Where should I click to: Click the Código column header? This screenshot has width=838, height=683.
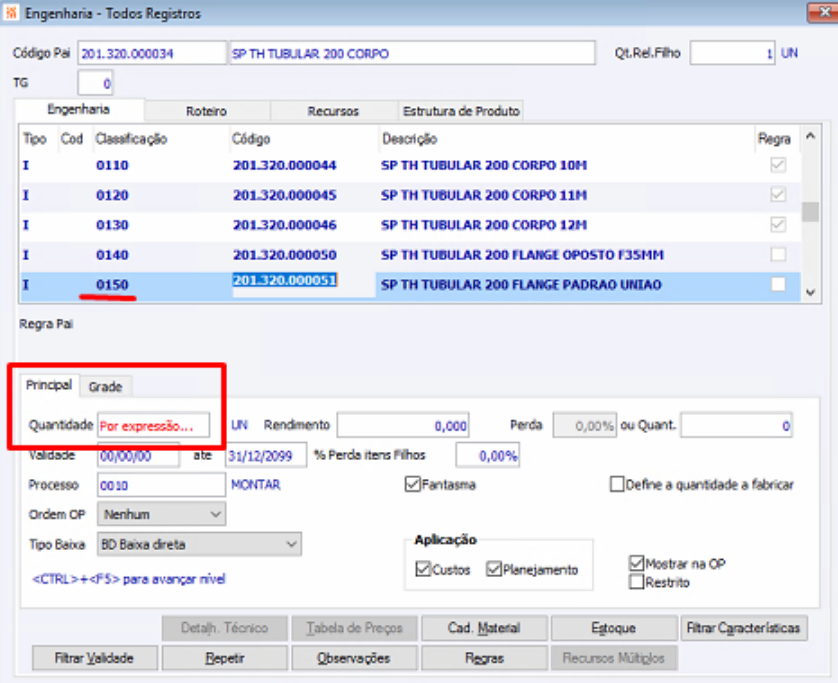[251, 139]
